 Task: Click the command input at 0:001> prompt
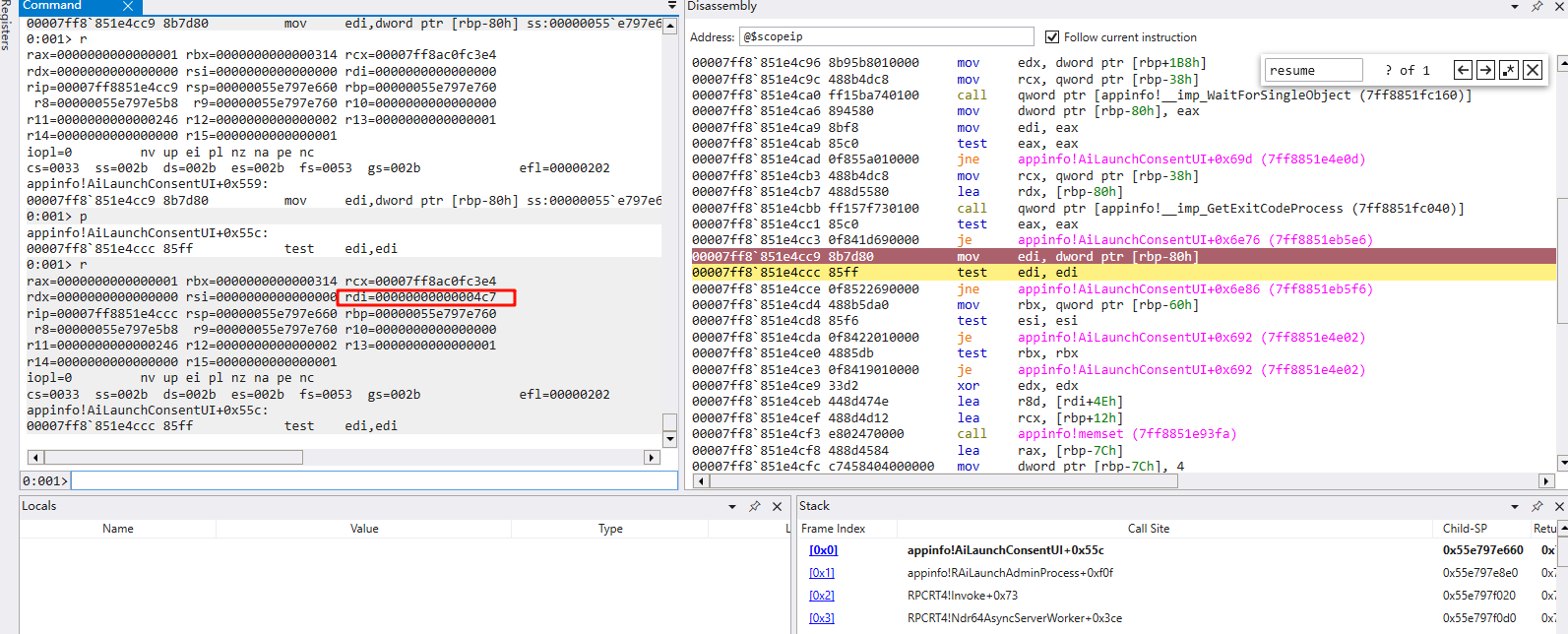(374, 480)
